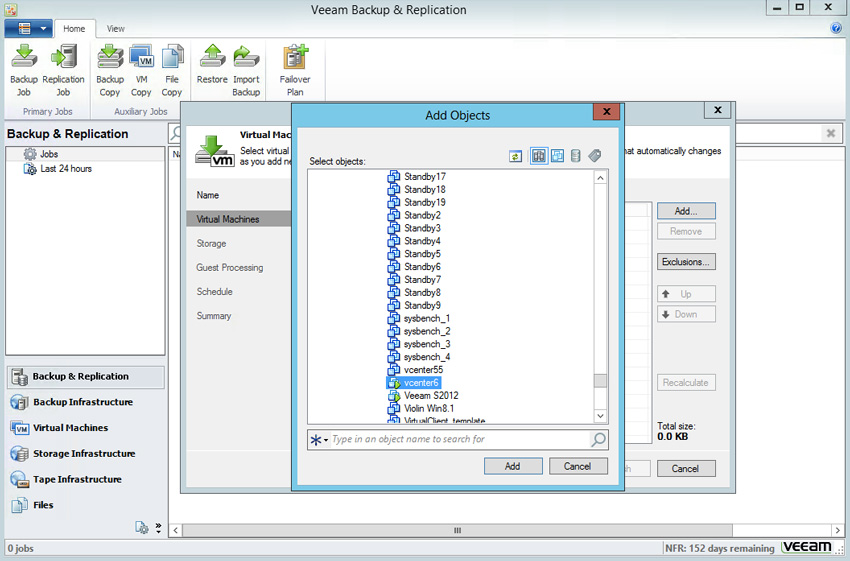Select the Violin Win8.1 VM

(x=421, y=409)
